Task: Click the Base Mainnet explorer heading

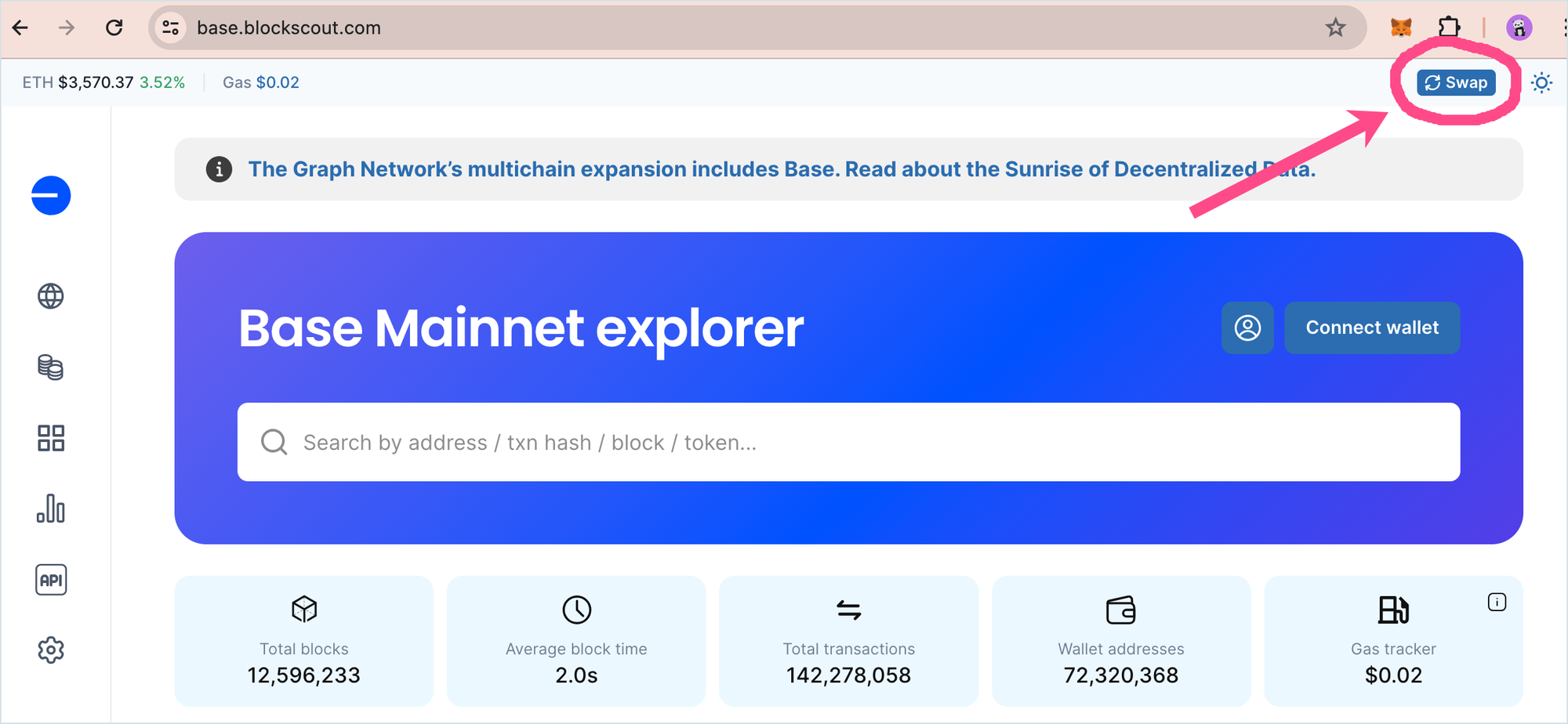Action: point(521,328)
